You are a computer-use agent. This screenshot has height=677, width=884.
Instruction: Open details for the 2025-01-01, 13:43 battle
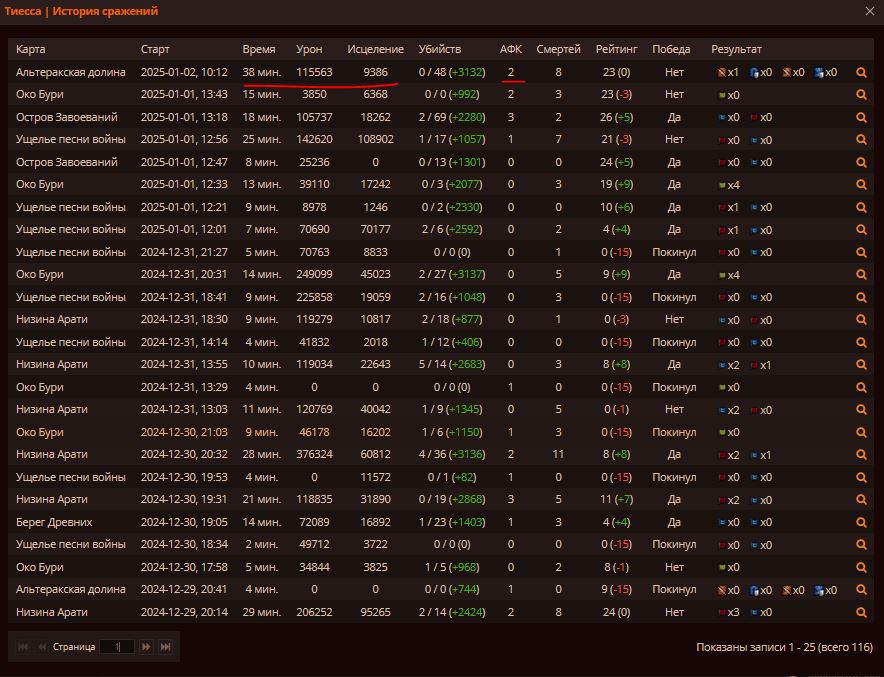861,95
